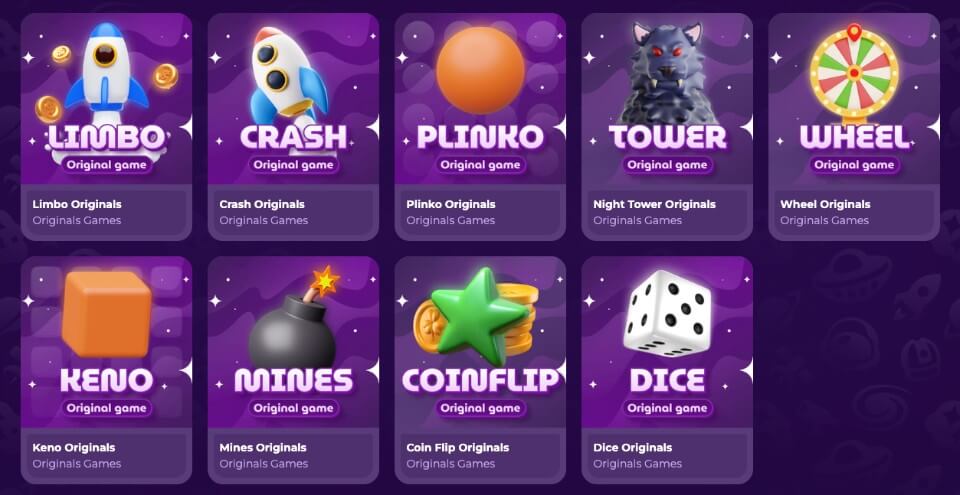Screen dimensions: 960x495
Task: Pick the green star Coinflip icon
Action: 476,316
